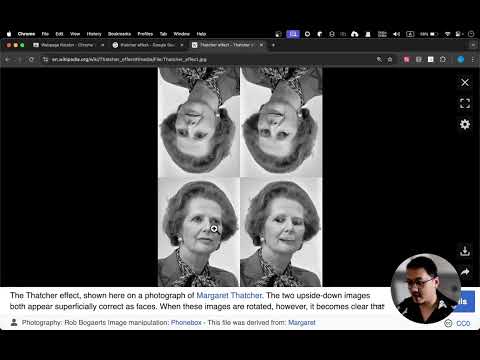Open media viewer settings gear

pyautogui.click(x=465, y=124)
